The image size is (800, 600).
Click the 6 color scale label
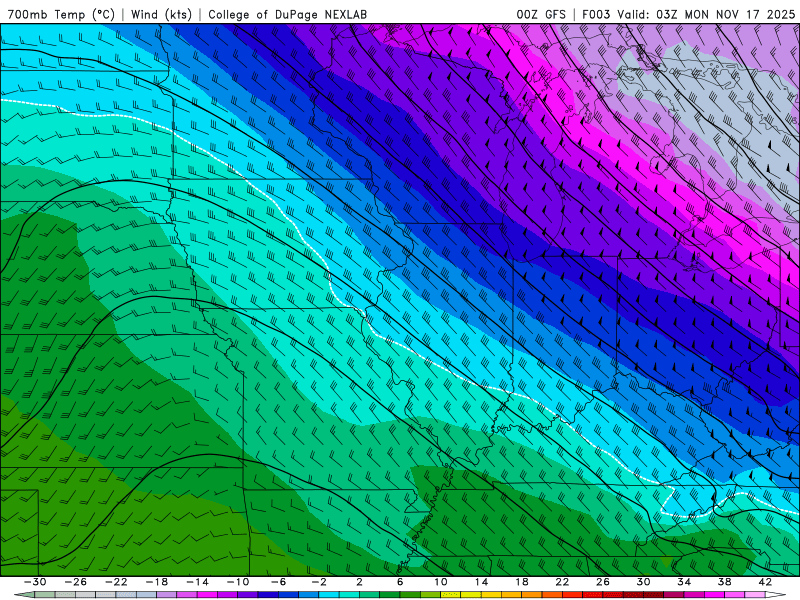(400, 582)
